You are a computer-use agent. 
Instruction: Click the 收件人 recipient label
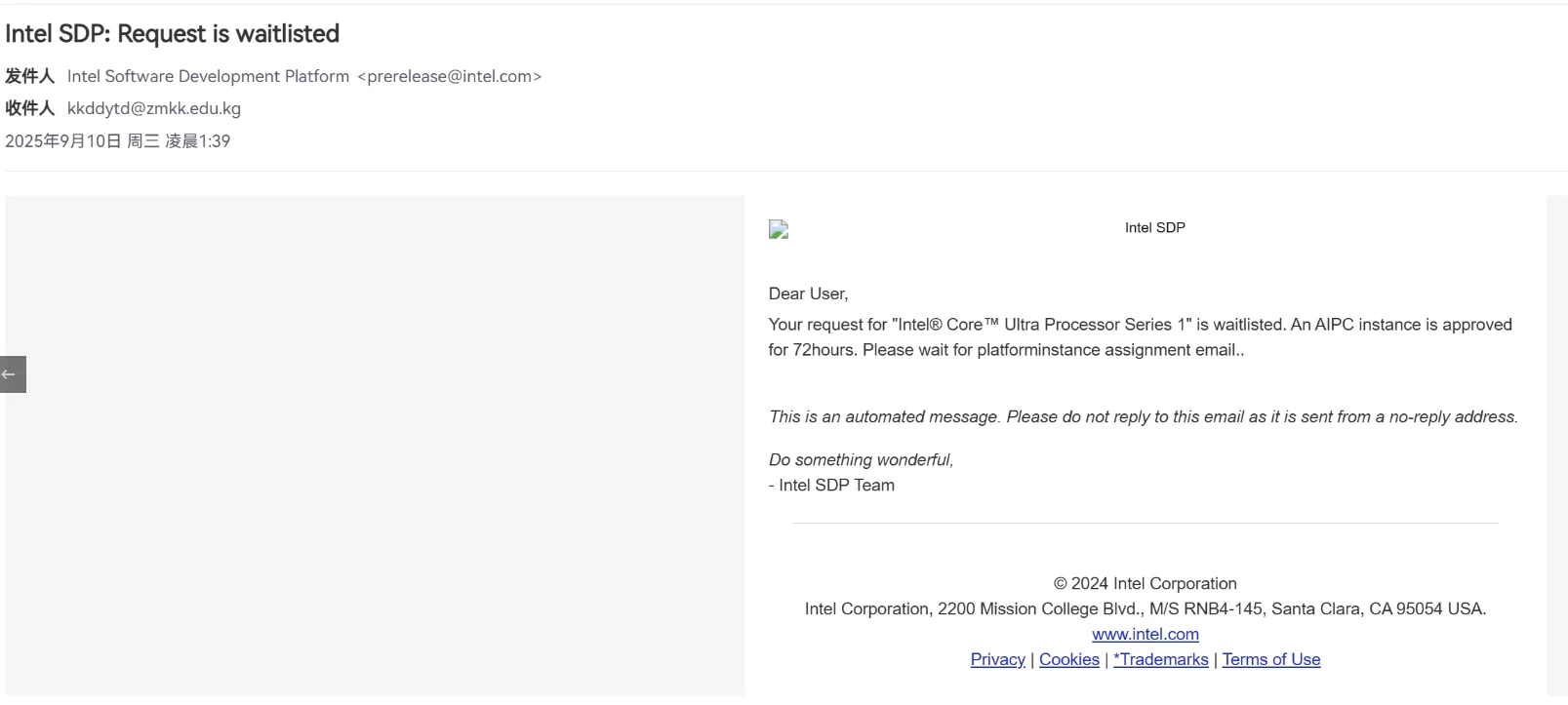point(29,108)
